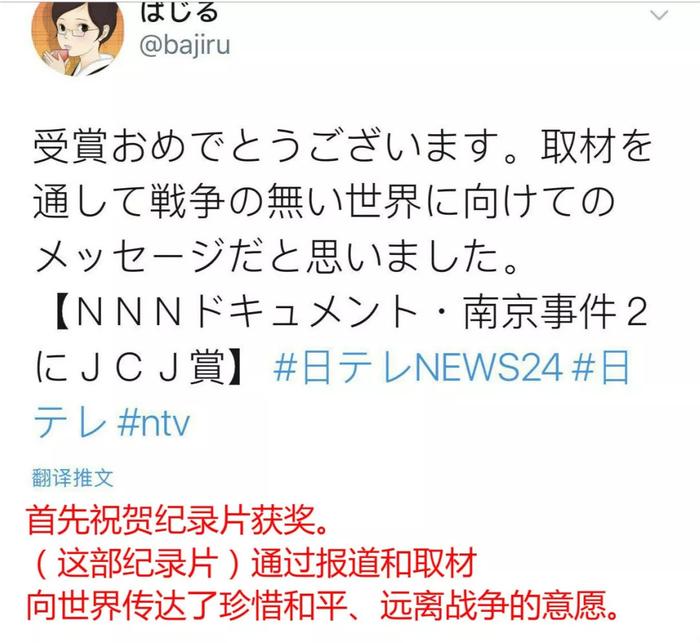Click 翻译推文 to translate the tweet
700x643 pixels.
point(72,478)
